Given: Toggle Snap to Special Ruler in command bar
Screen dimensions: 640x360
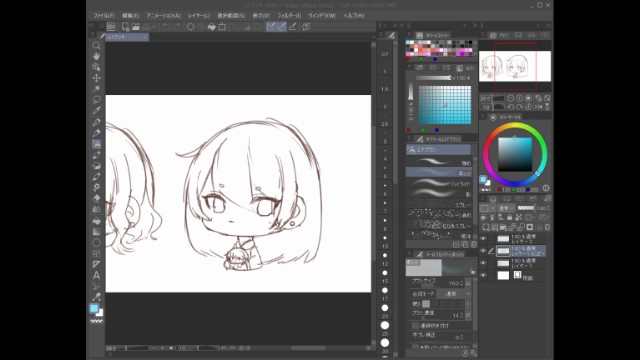Looking at the screenshot, I should pyautogui.click(x=281, y=27).
